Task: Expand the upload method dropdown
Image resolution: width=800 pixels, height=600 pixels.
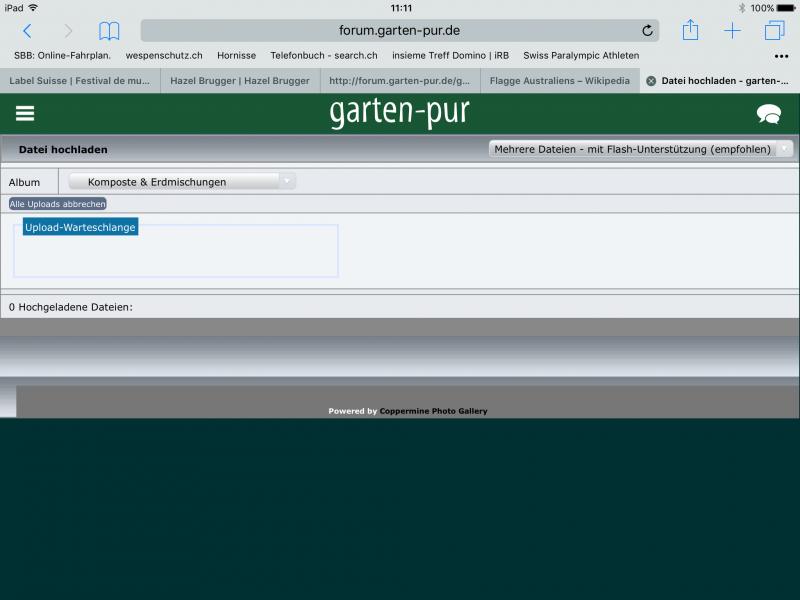Action: [x=641, y=149]
